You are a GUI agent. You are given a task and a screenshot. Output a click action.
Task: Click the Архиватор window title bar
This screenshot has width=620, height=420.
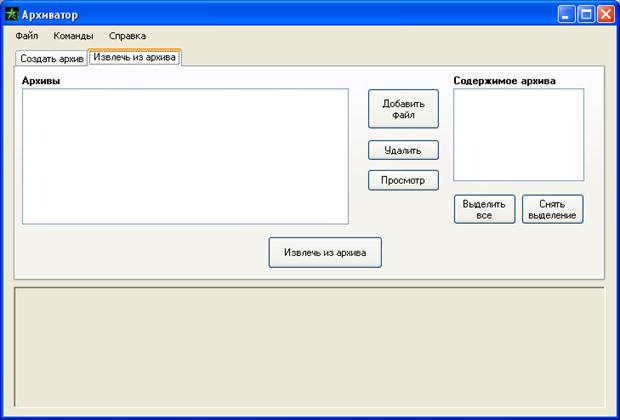click(x=300, y=14)
